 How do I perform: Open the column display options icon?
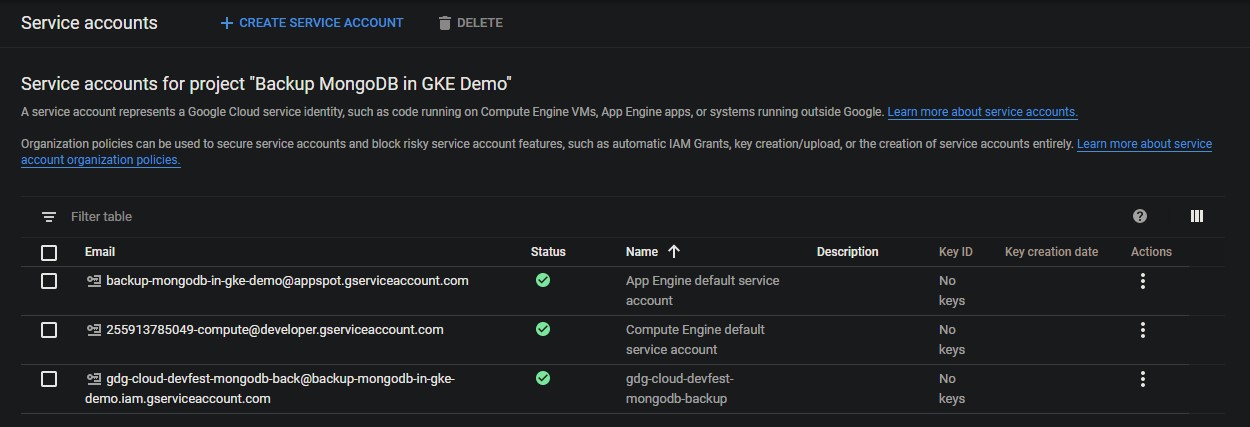[1197, 216]
